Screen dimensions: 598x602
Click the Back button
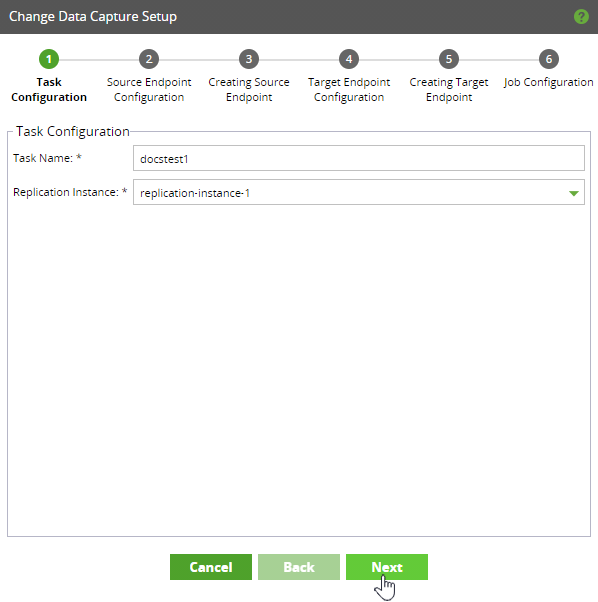[299, 567]
